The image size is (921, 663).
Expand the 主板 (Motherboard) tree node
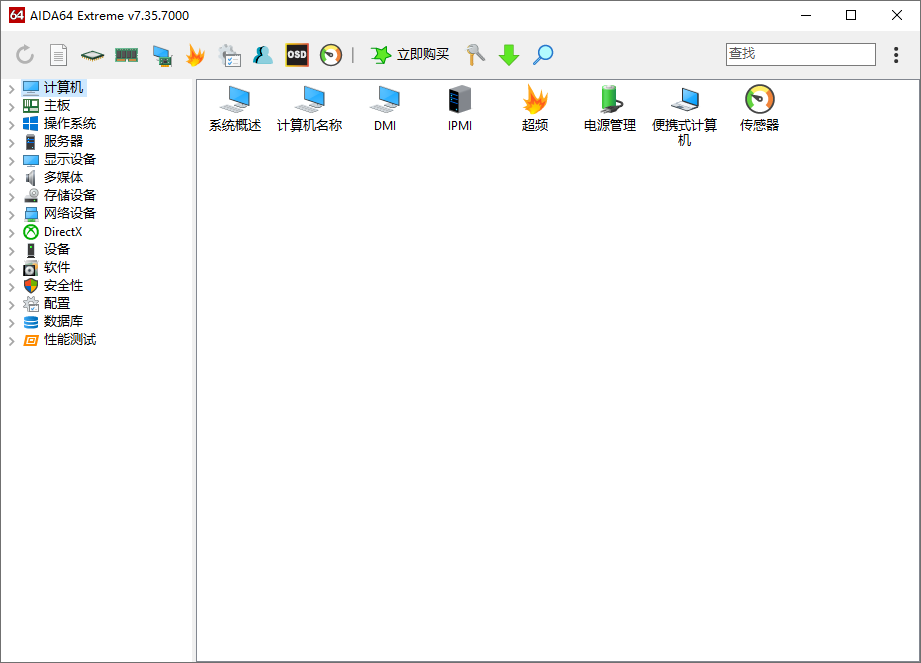click(12, 104)
